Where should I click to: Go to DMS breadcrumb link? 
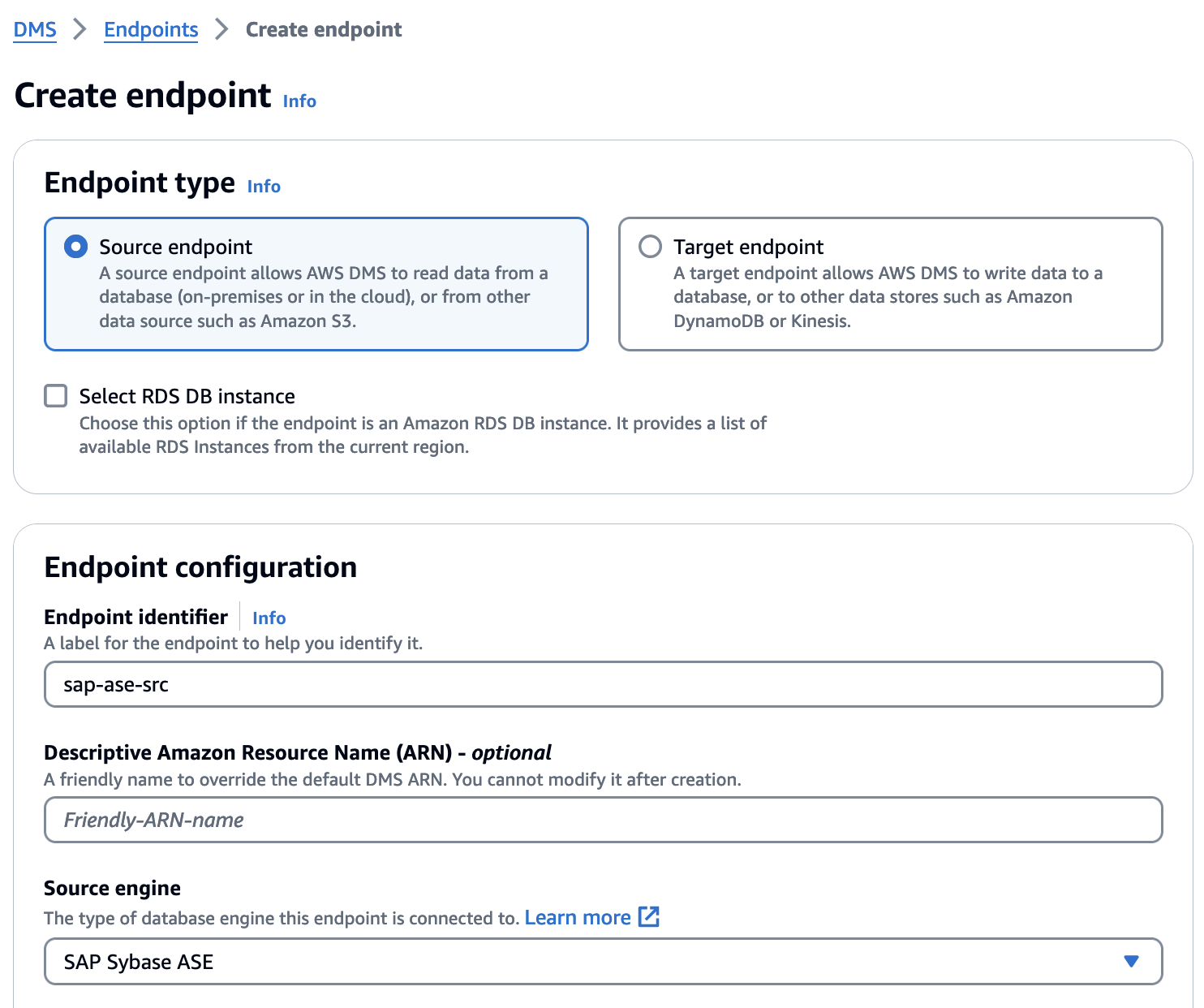pos(35,30)
